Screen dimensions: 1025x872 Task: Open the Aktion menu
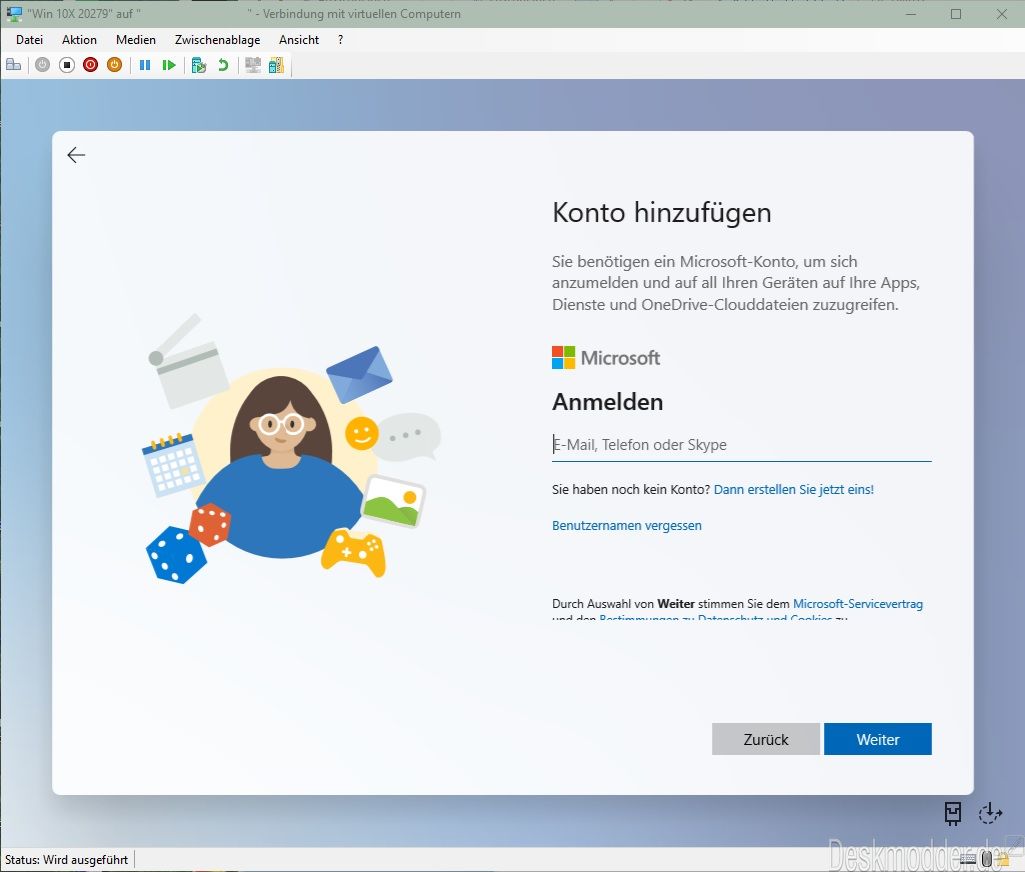(79, 40)
